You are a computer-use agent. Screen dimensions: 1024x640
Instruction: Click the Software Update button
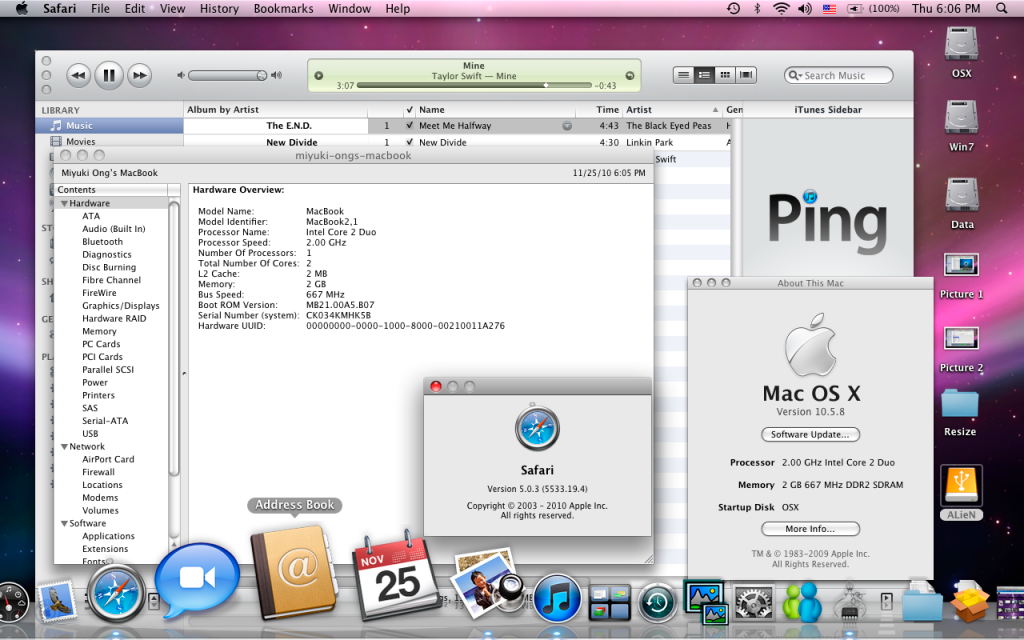point(810,435)
